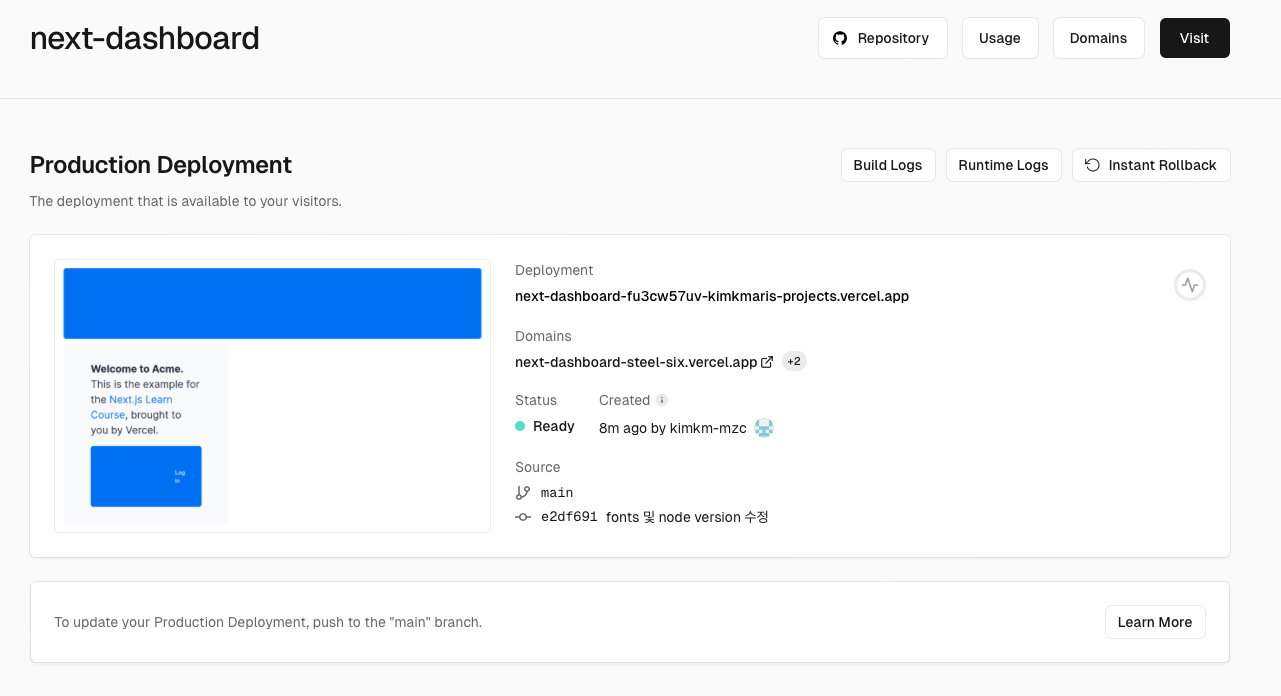The width and height of the screenshot is (1281, 696).
Task: Click the activity pulse icon
Action: coord(1189,285)
